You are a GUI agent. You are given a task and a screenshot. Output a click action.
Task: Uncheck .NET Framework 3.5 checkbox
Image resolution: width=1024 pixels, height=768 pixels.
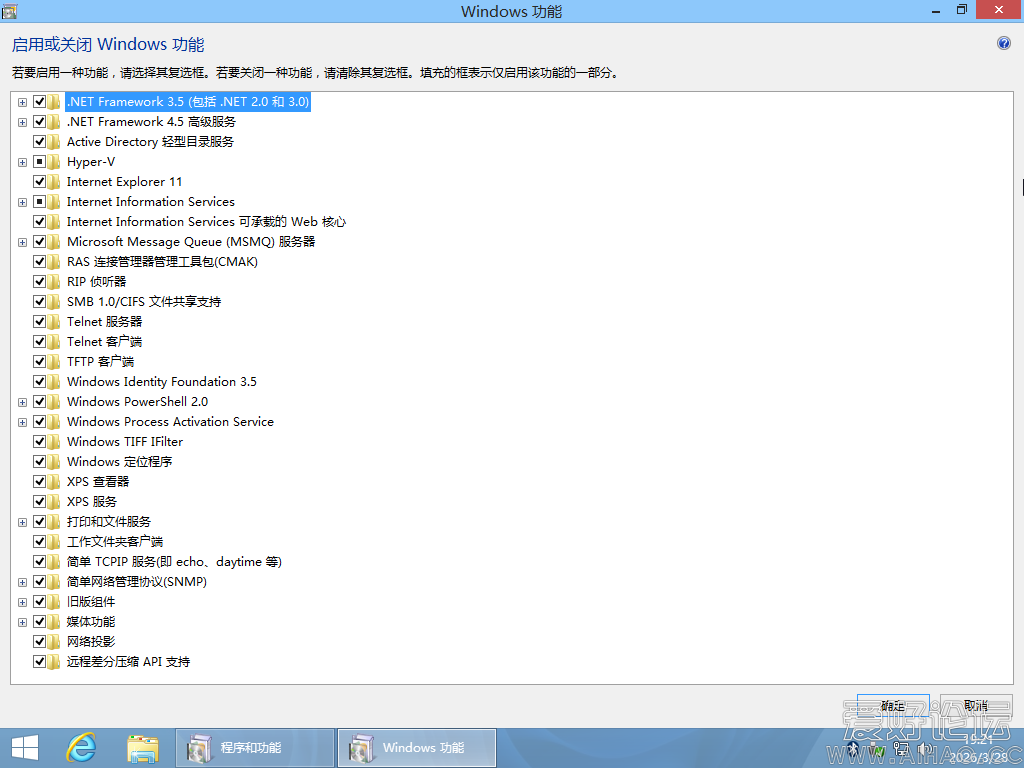39,102
